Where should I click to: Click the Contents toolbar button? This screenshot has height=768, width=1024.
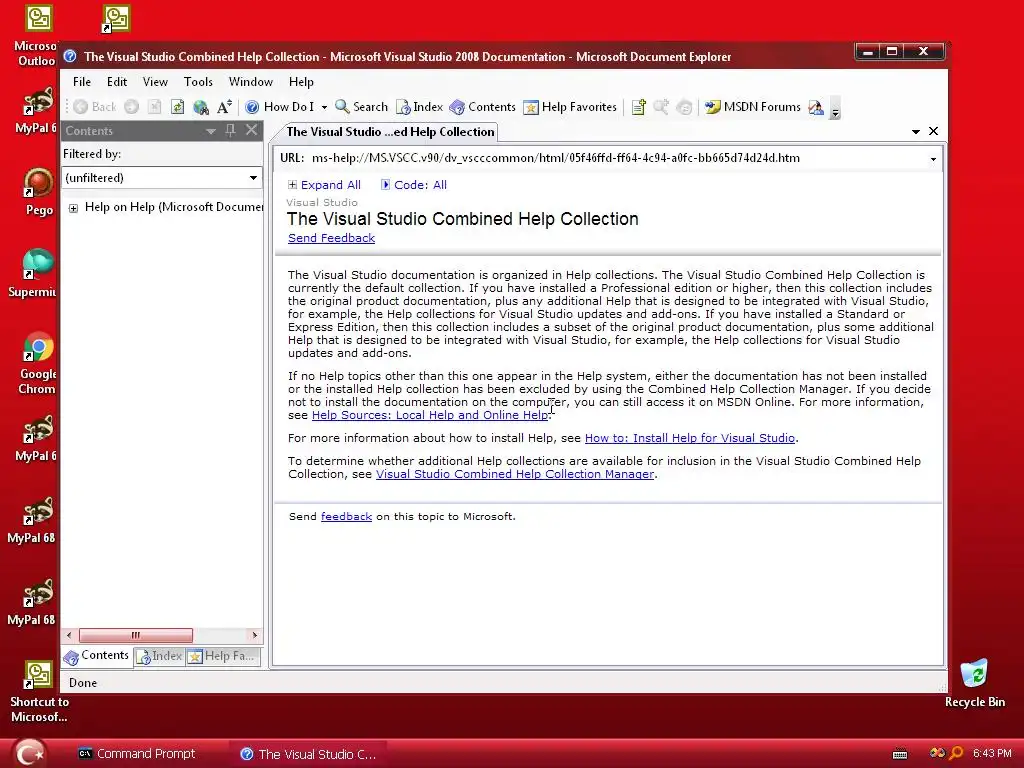tap(483, 106)
